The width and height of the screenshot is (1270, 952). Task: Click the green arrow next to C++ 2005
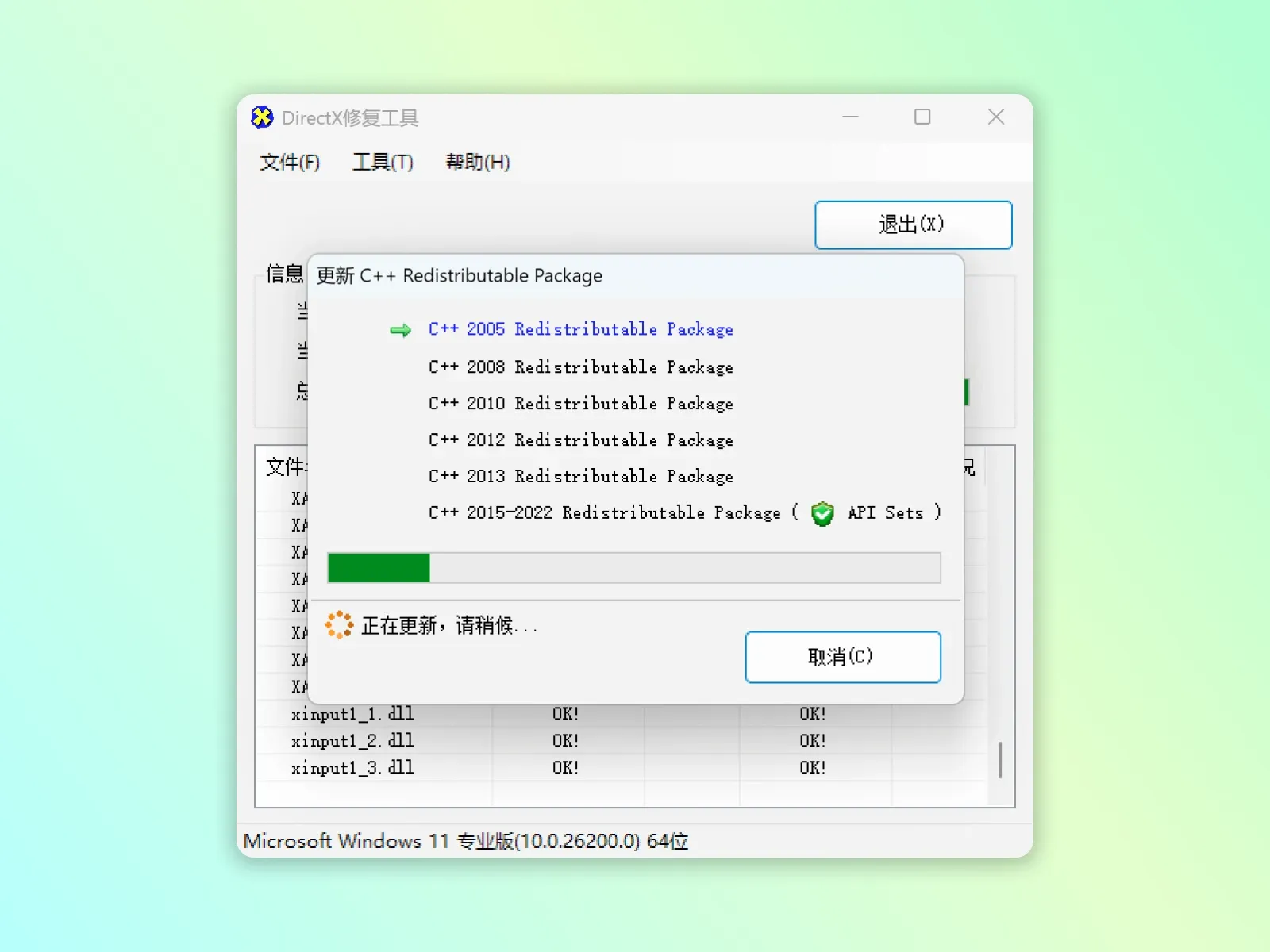tap(401, 330)
